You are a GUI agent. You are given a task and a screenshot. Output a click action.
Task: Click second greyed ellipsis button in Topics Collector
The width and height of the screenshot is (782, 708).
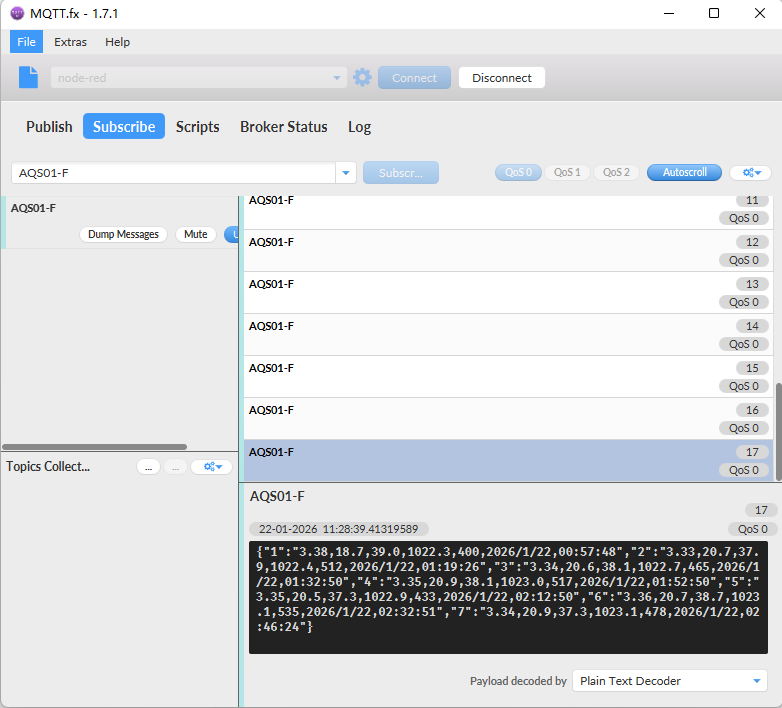(176, 467)
